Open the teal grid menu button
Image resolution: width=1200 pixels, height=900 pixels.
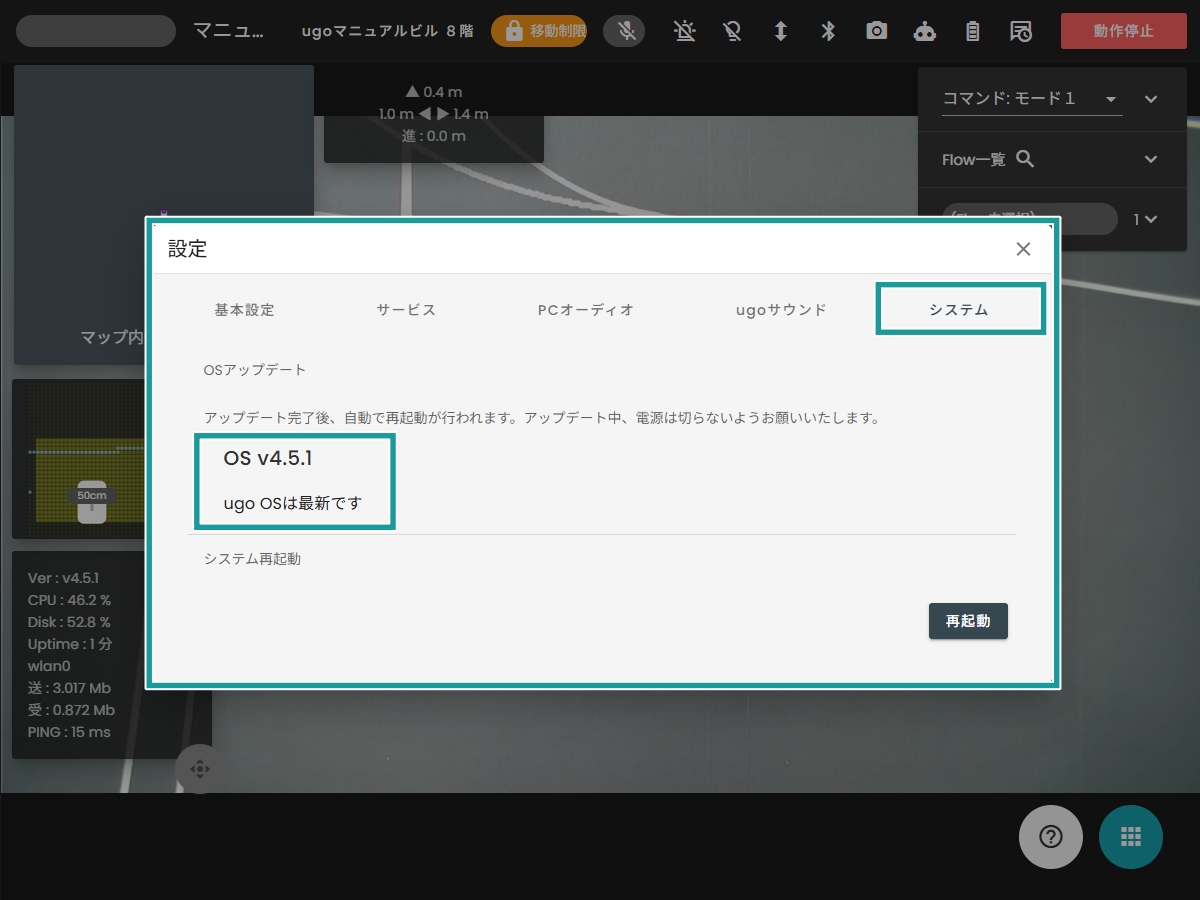[x=1131, y=837]
